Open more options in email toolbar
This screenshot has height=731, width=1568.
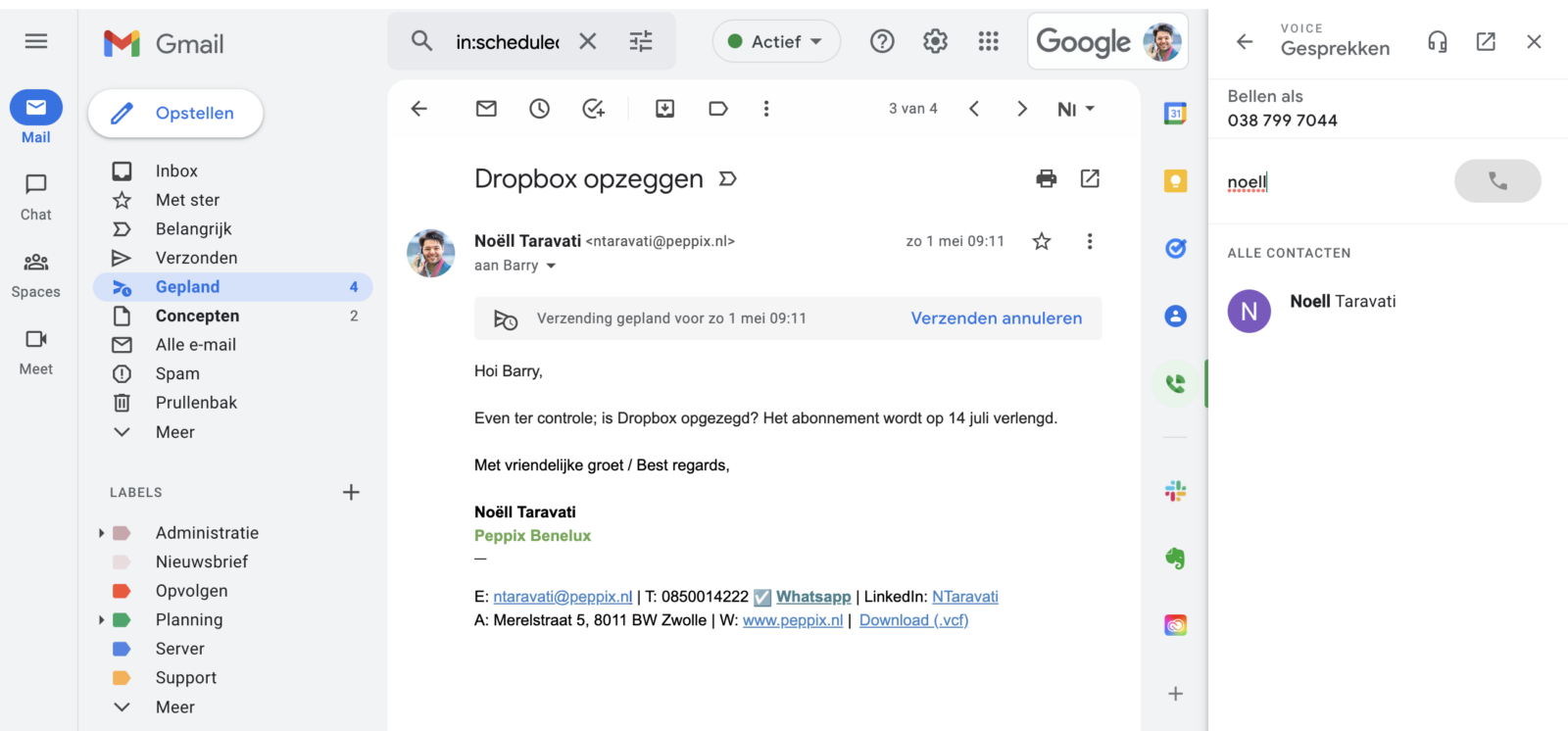point(766,109)
